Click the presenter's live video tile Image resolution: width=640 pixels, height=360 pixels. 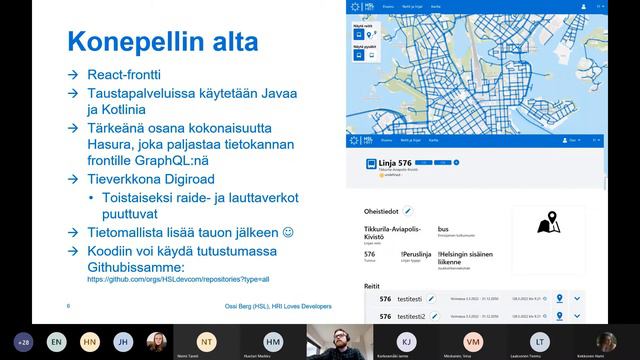[340, 342]
